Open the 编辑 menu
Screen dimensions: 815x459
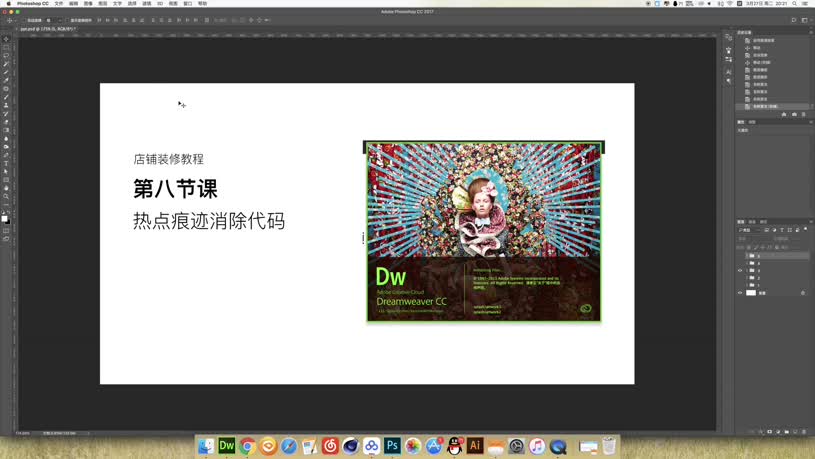pyautogui.click(x=73, y=4)
